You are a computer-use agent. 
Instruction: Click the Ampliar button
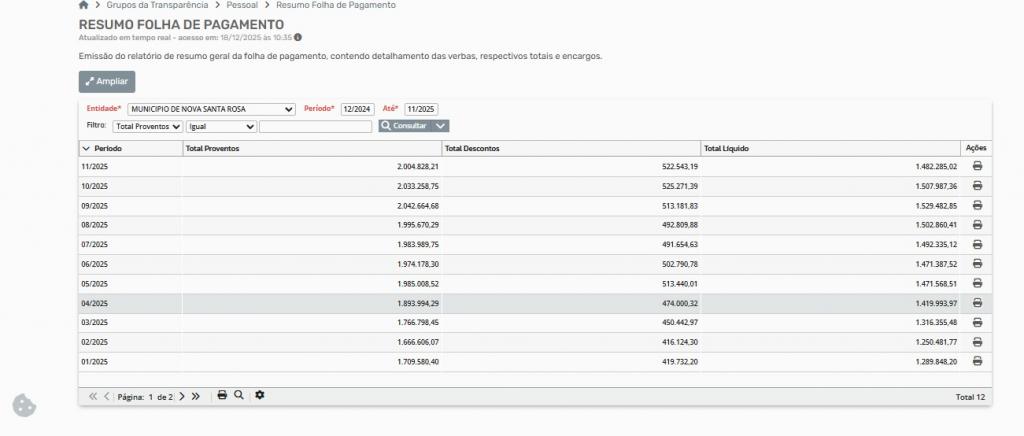107,82
